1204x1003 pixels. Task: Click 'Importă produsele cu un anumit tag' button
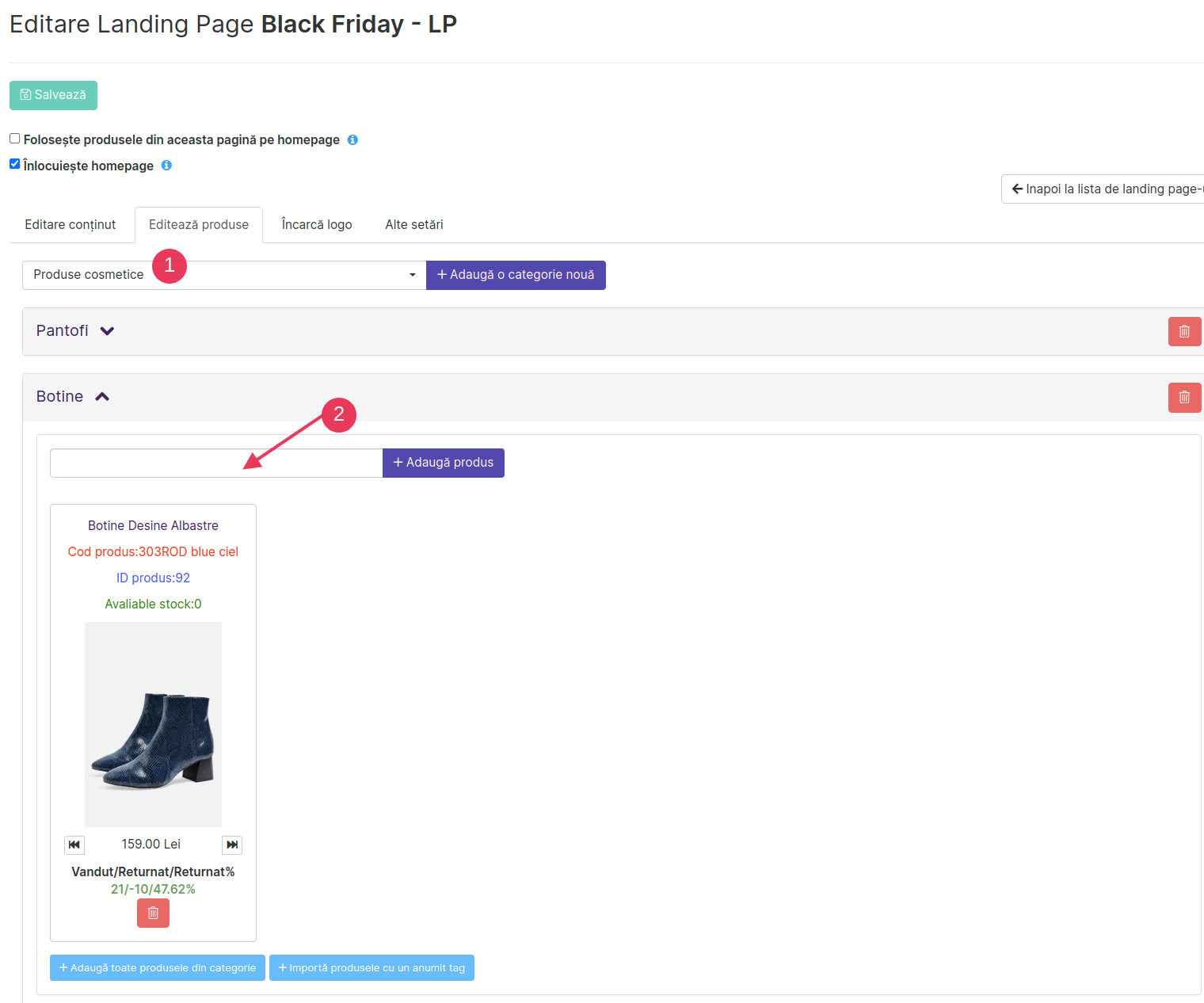pos(371,968)
